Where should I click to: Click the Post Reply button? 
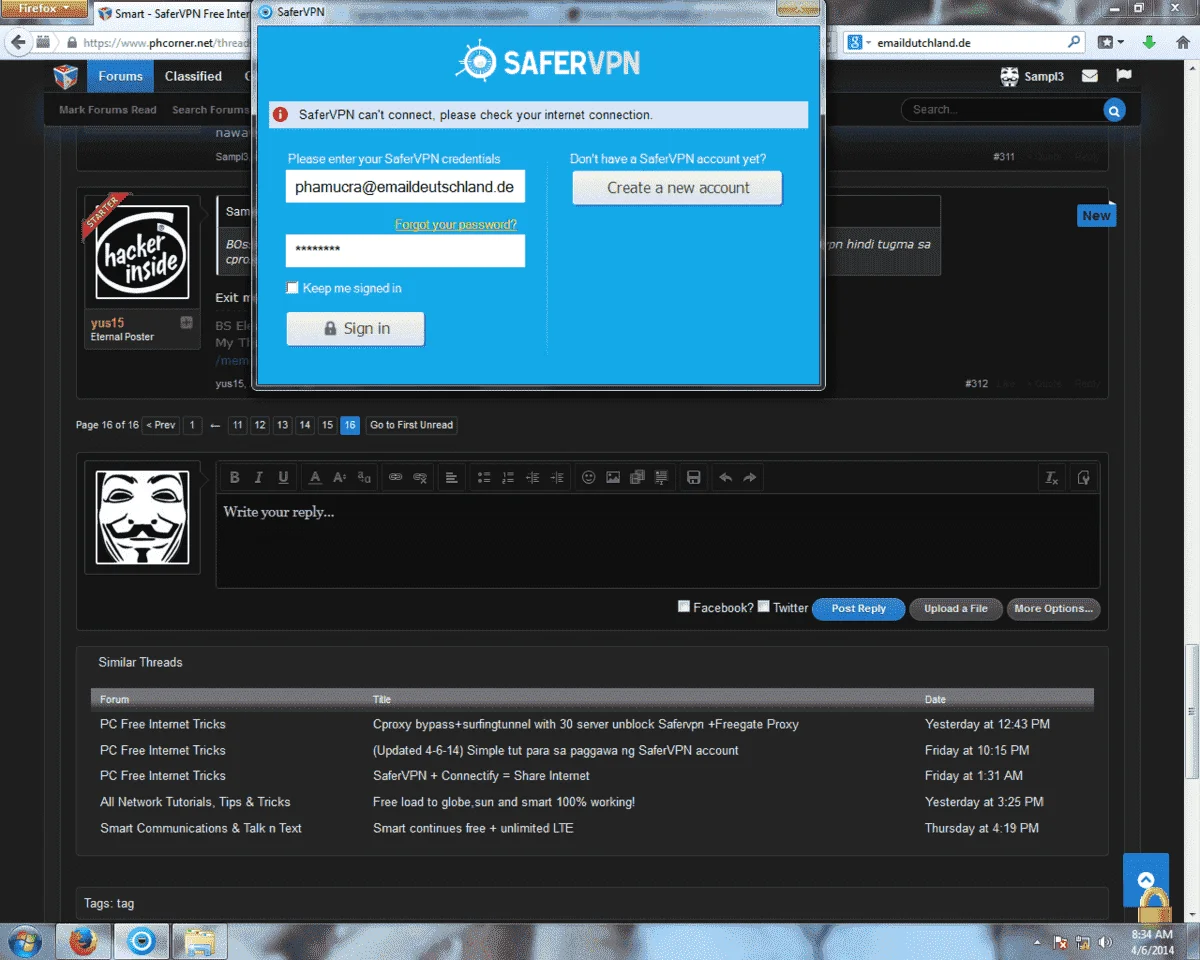click(858, 609)
